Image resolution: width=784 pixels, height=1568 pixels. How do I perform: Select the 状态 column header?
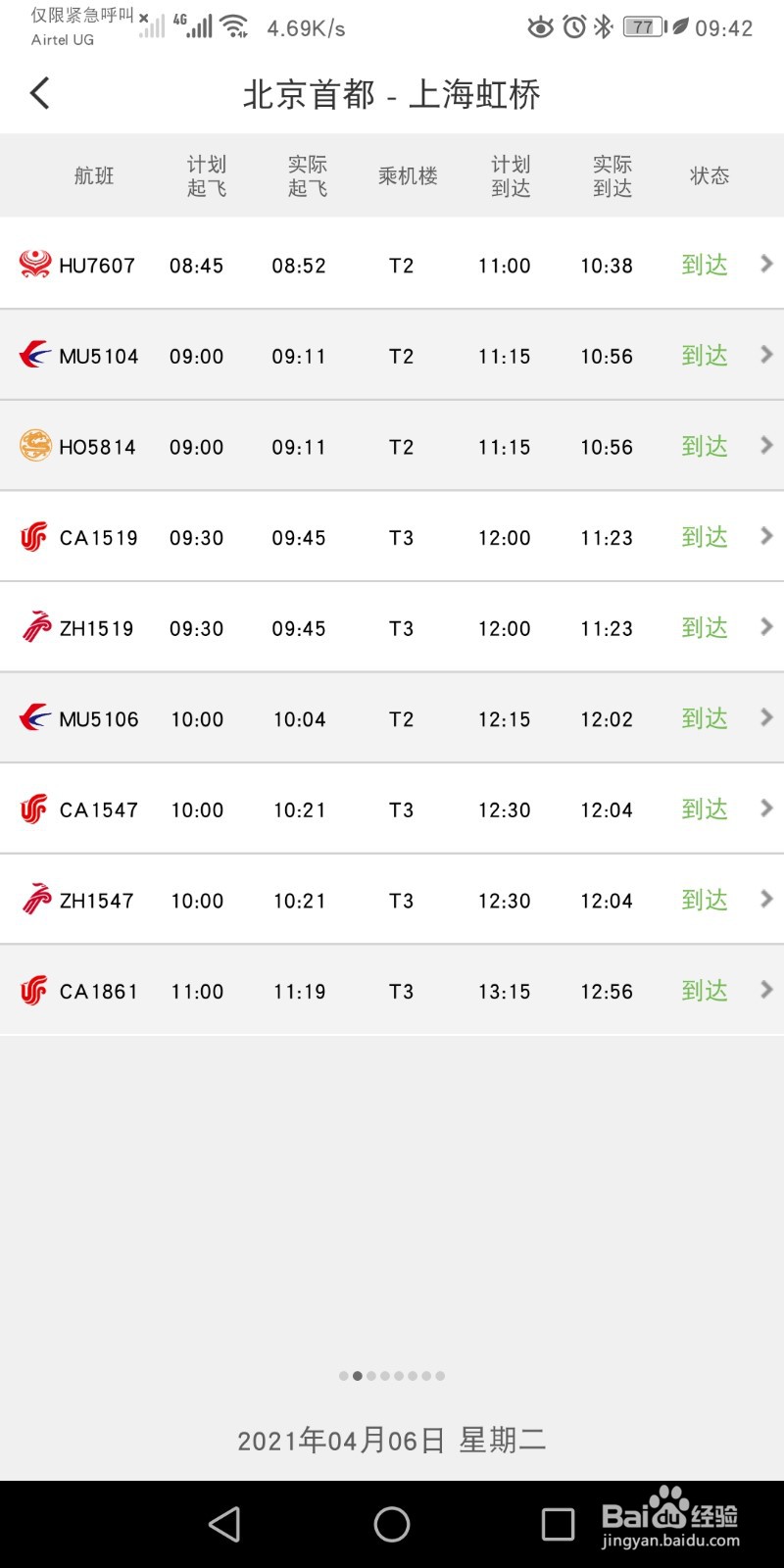coord(710,176)
